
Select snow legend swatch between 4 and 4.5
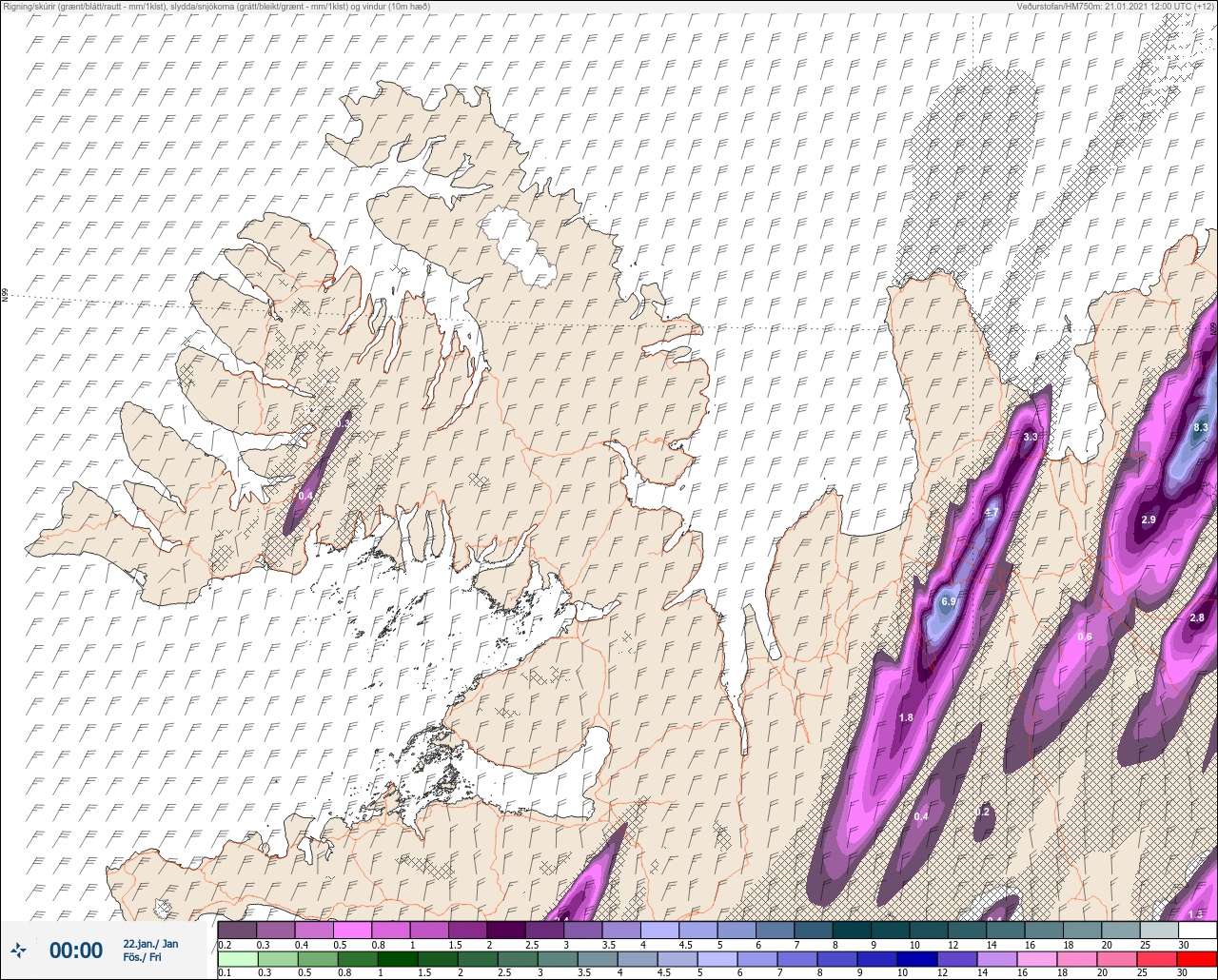[659, 929]
